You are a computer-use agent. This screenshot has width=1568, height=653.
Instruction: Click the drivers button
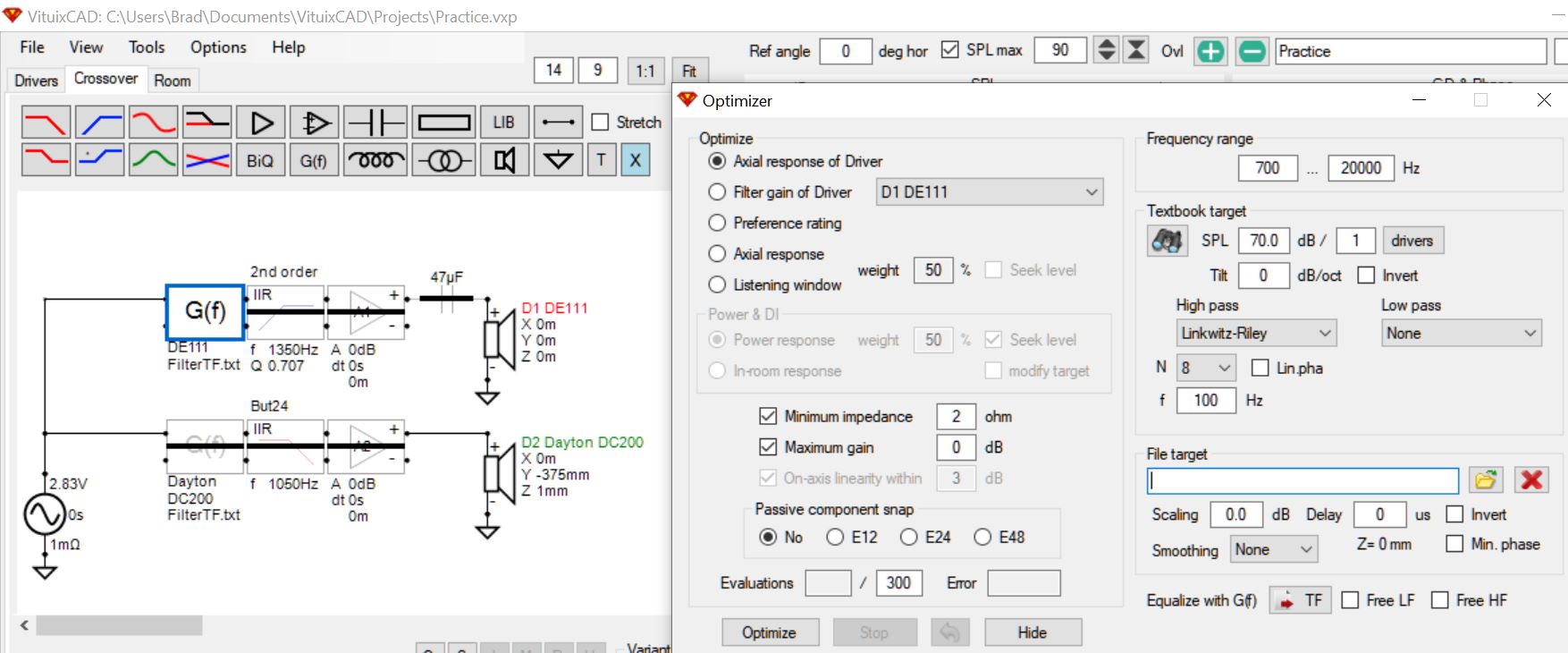[1412, 241]
